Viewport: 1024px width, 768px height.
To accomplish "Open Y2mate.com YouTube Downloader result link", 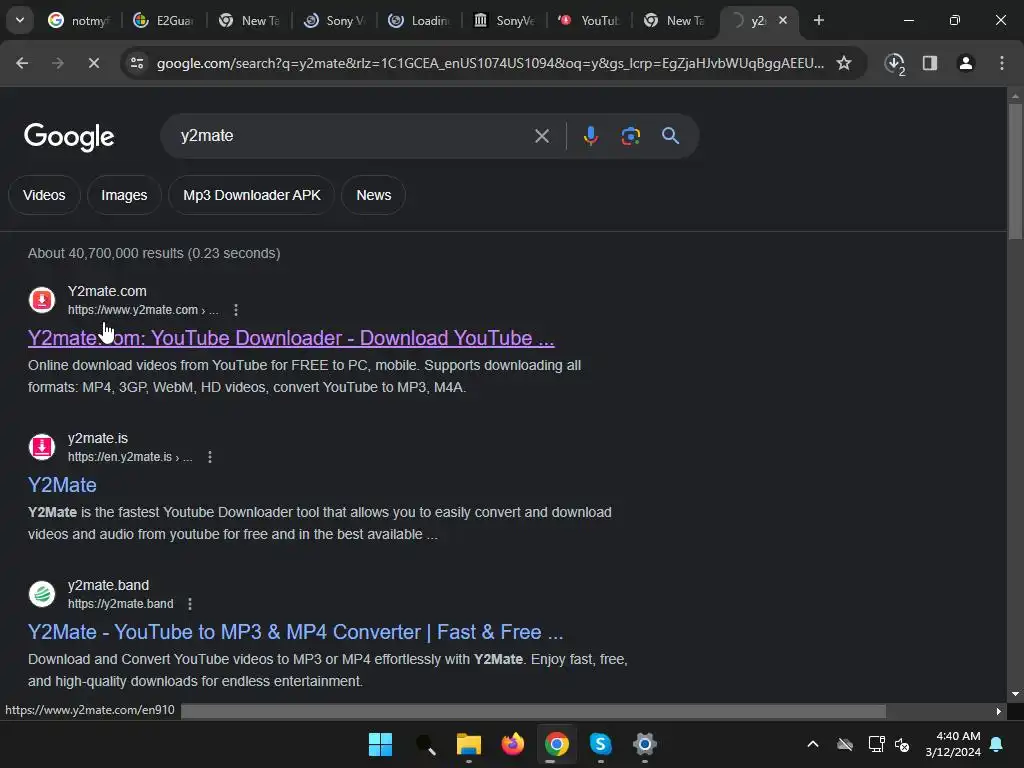I will (291, 338).
